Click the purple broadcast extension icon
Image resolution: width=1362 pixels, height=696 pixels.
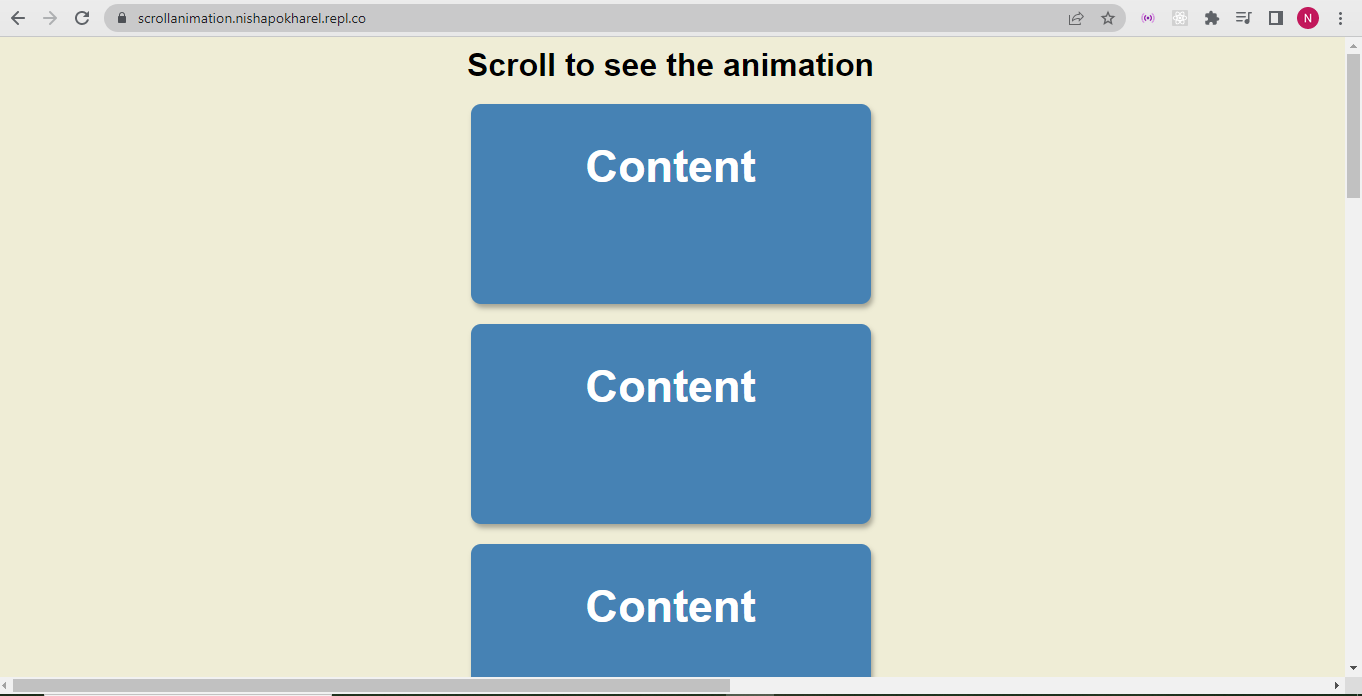tap(1147, 17)
